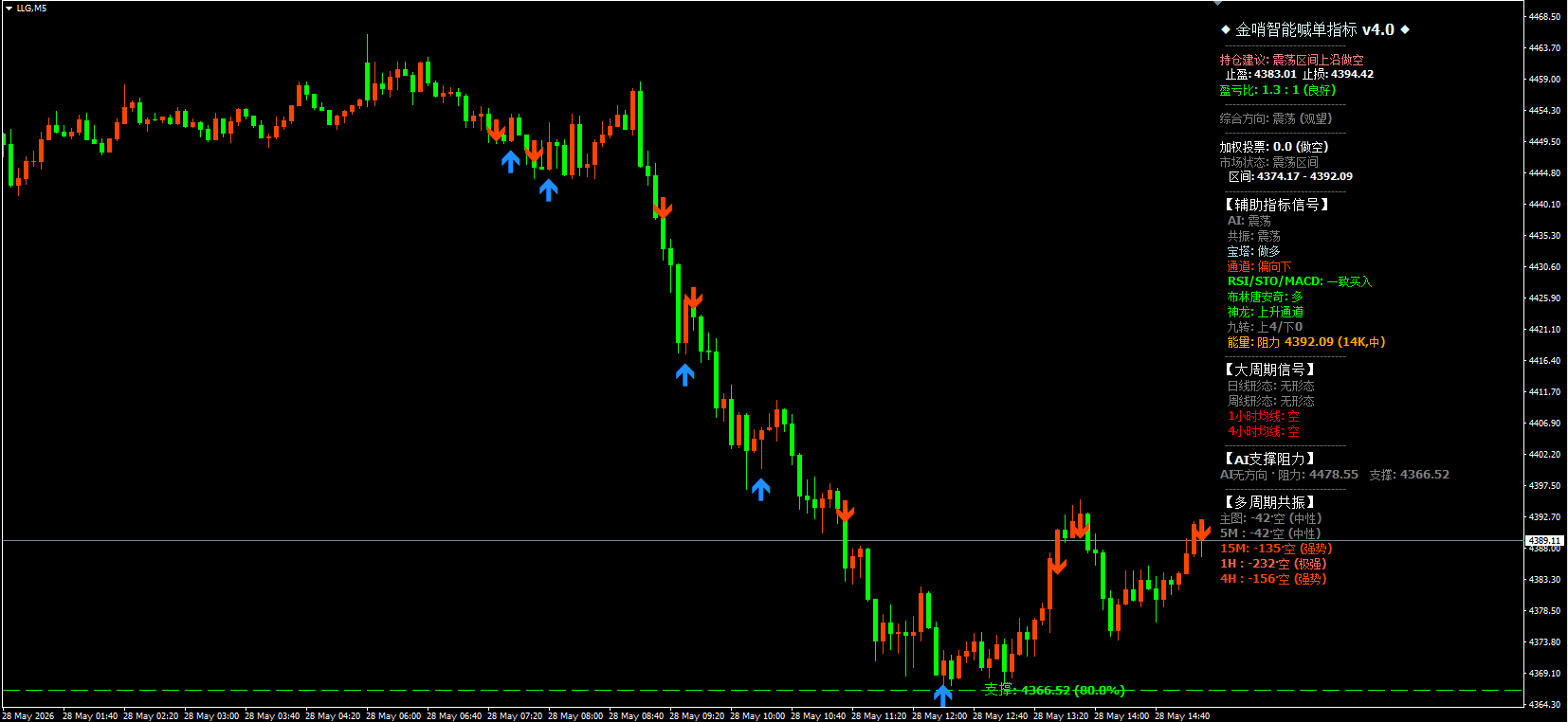Screen dimensions: 1568x722
Task: Click the red 4小时均线: 空 line
Action: coord(1264,431)
